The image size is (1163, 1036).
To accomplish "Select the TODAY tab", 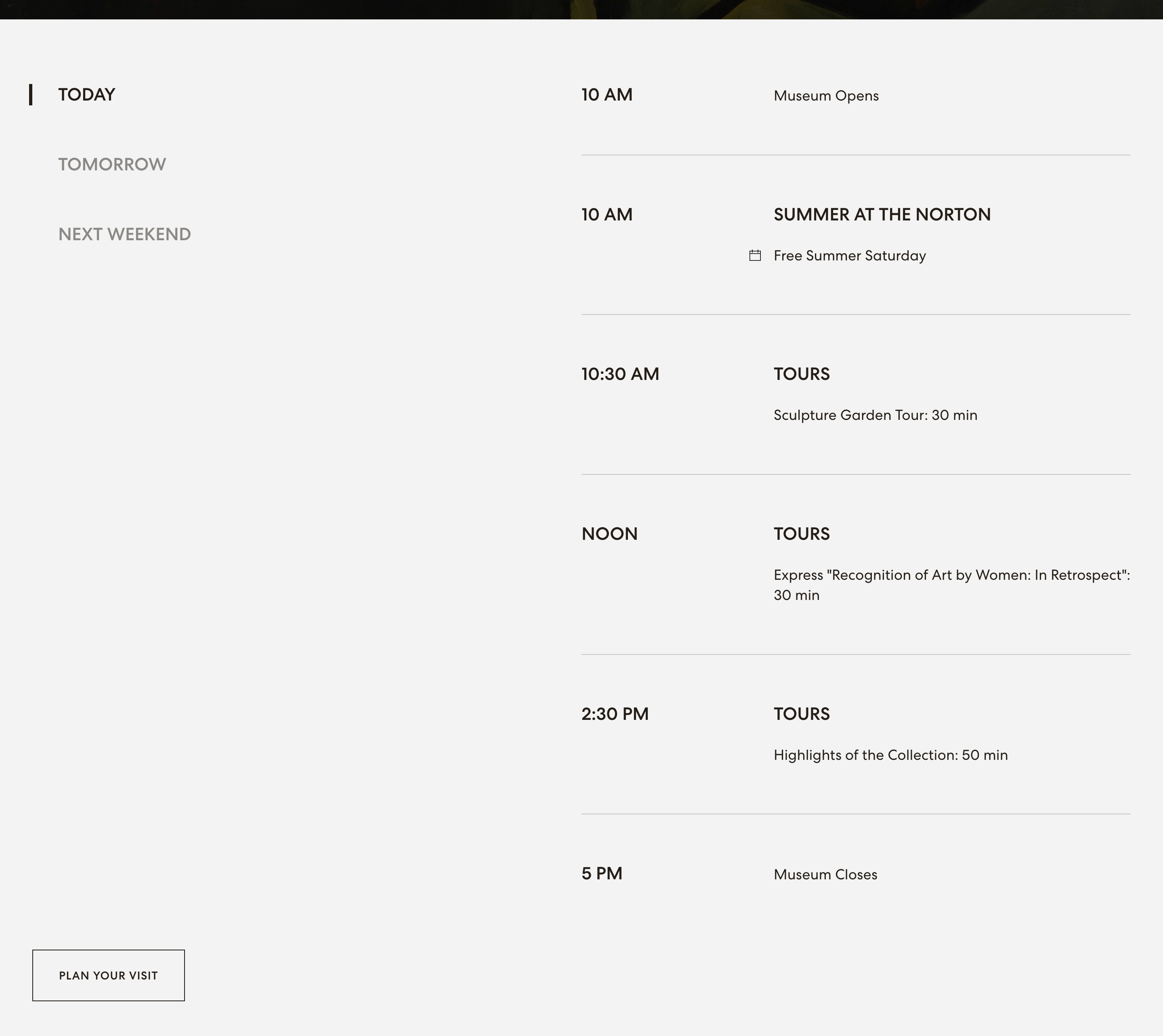I will (86, 94).
